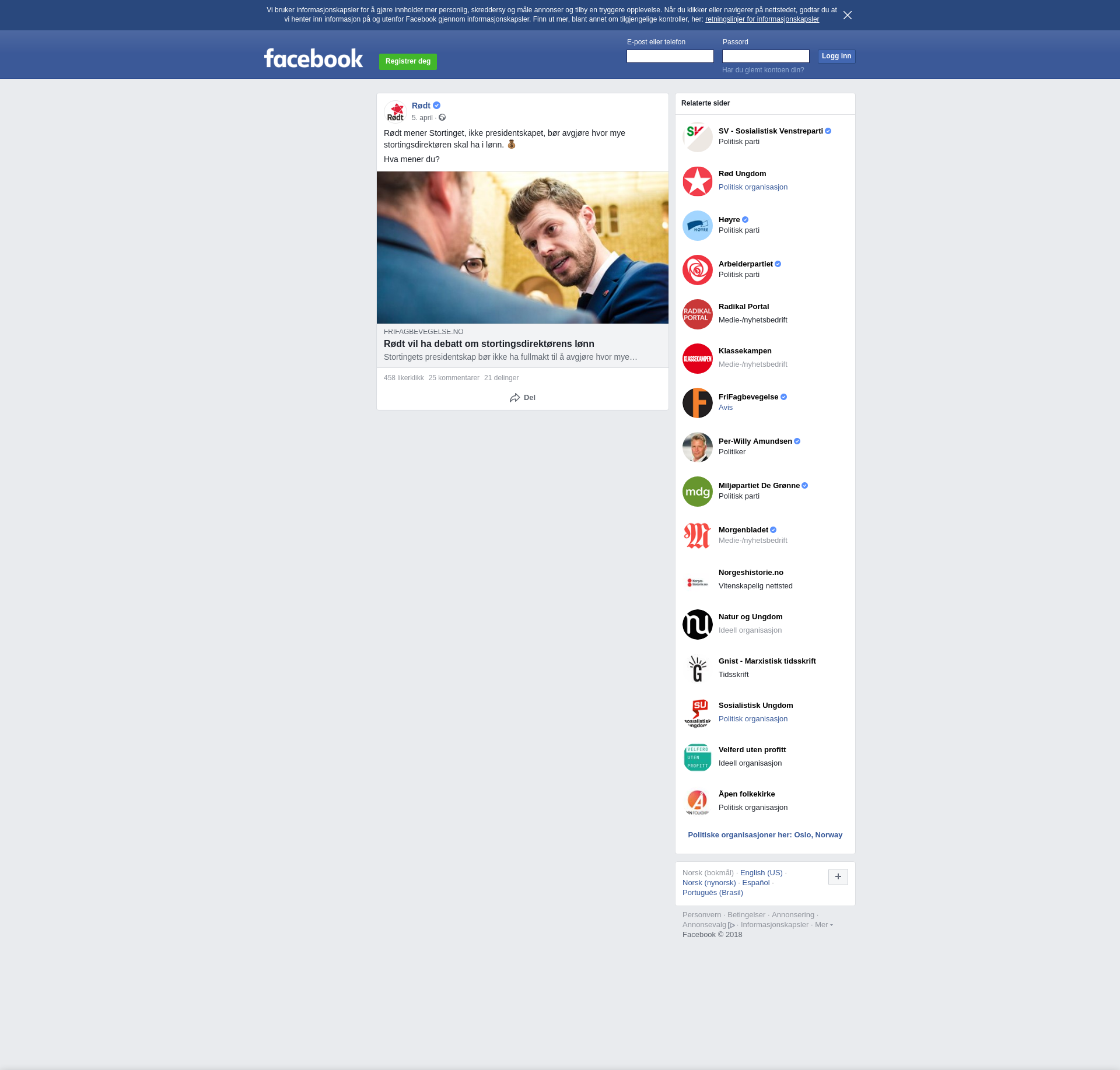Open Natur og Ungdom logo
The width and height of the screenshot is (1120, 1070).
tap(698, 625)
